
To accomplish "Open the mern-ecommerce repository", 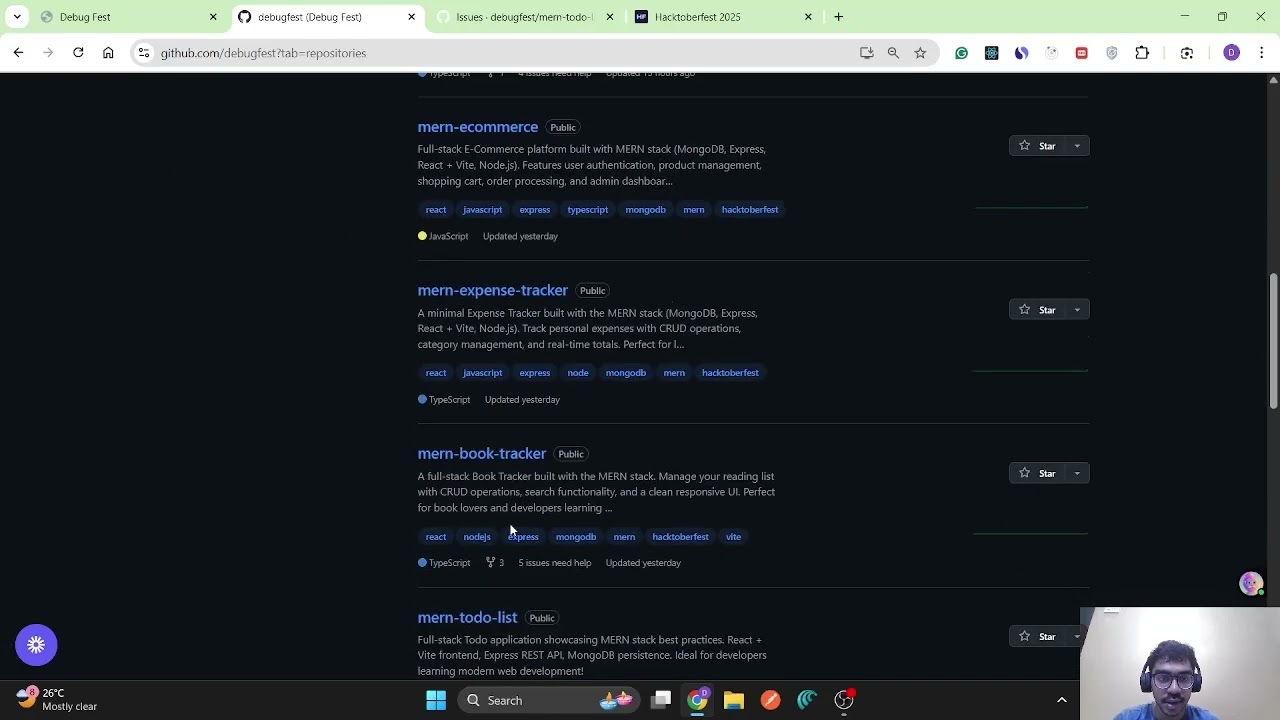I will 477,127.
